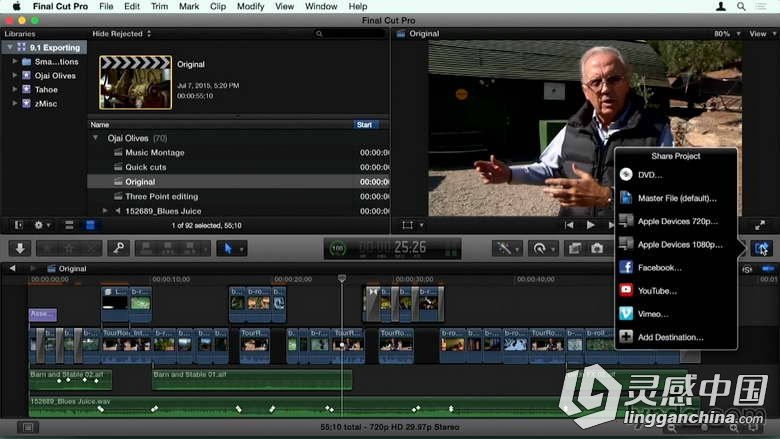Toggle the Libraries sidebar visibility

click(x=18, y=225)
